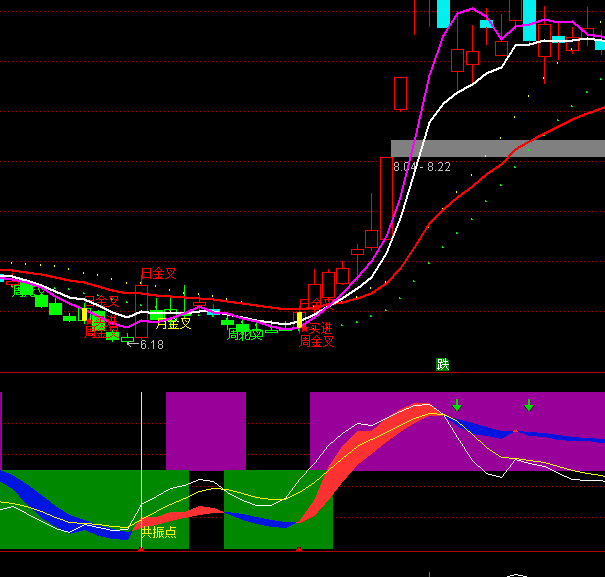Click the green '跌' signal label
Image resolution: width=605 pixels, height=577 pixels.
coord(443,364)
